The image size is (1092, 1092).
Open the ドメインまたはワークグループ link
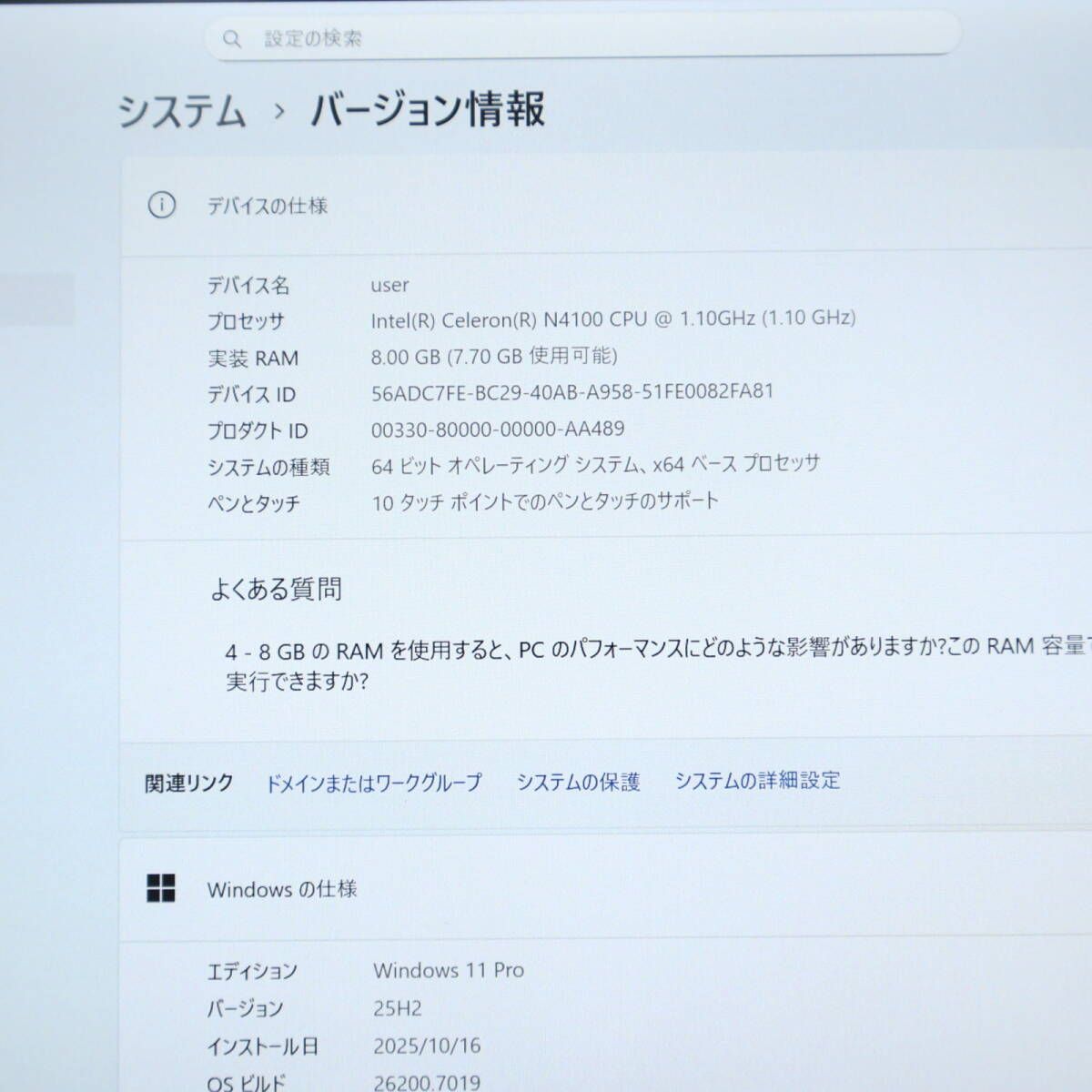(373, 783)
